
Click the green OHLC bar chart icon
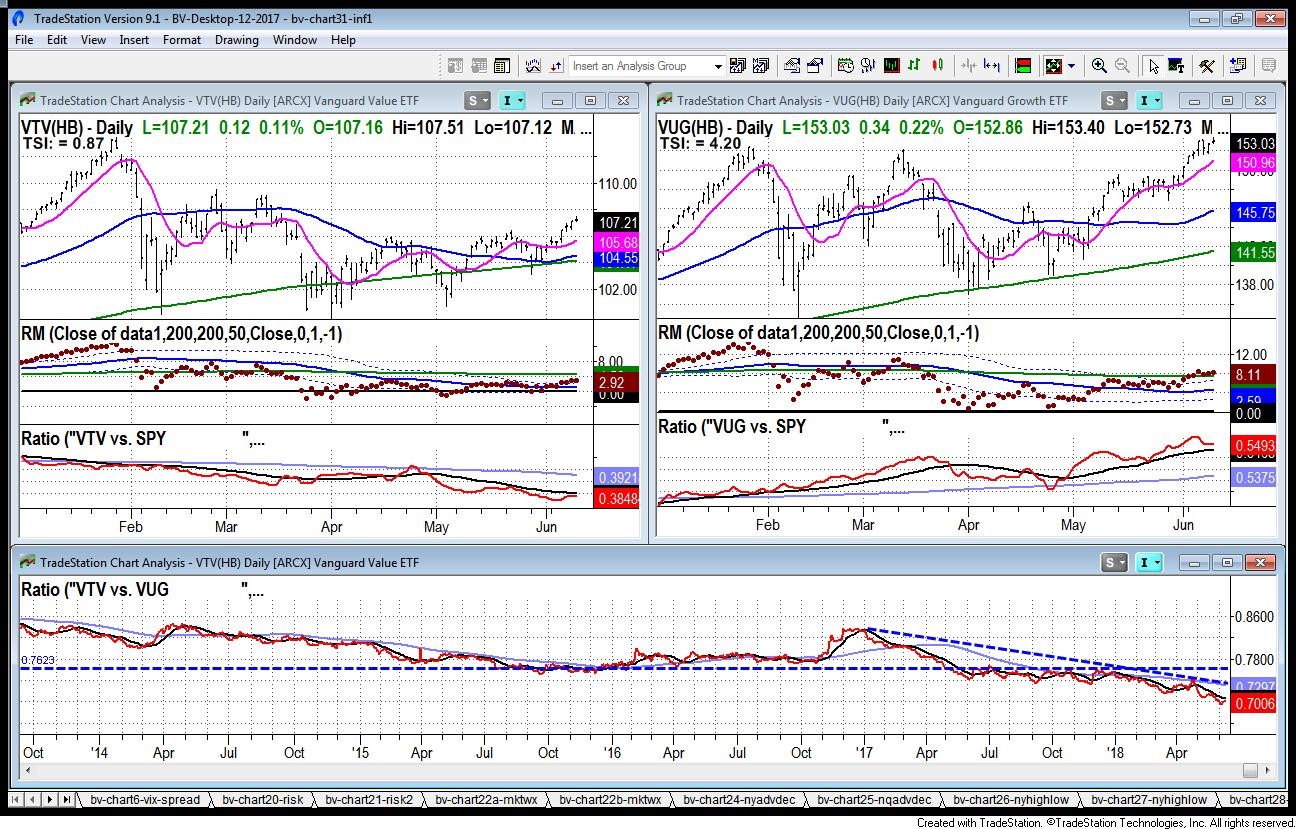[x=914, y=66]
